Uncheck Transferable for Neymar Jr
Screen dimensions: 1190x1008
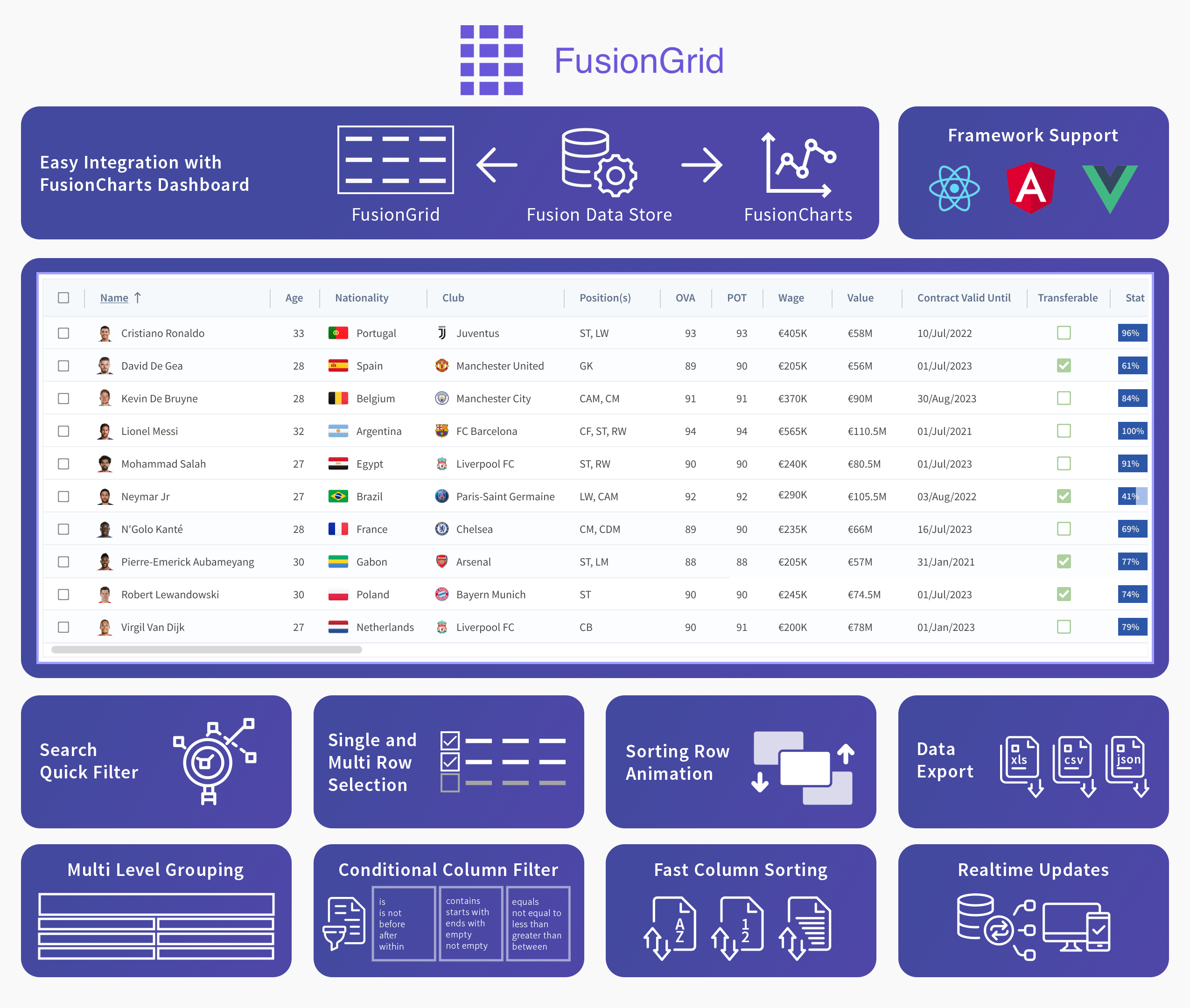(x=1064, y=496)
